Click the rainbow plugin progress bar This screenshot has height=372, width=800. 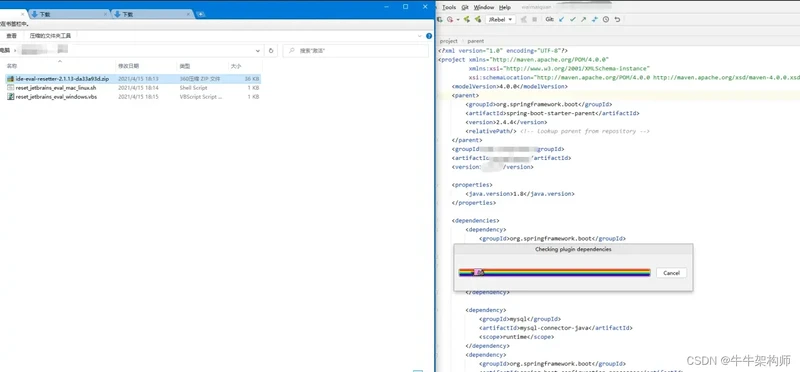click(x=555, y=272)
